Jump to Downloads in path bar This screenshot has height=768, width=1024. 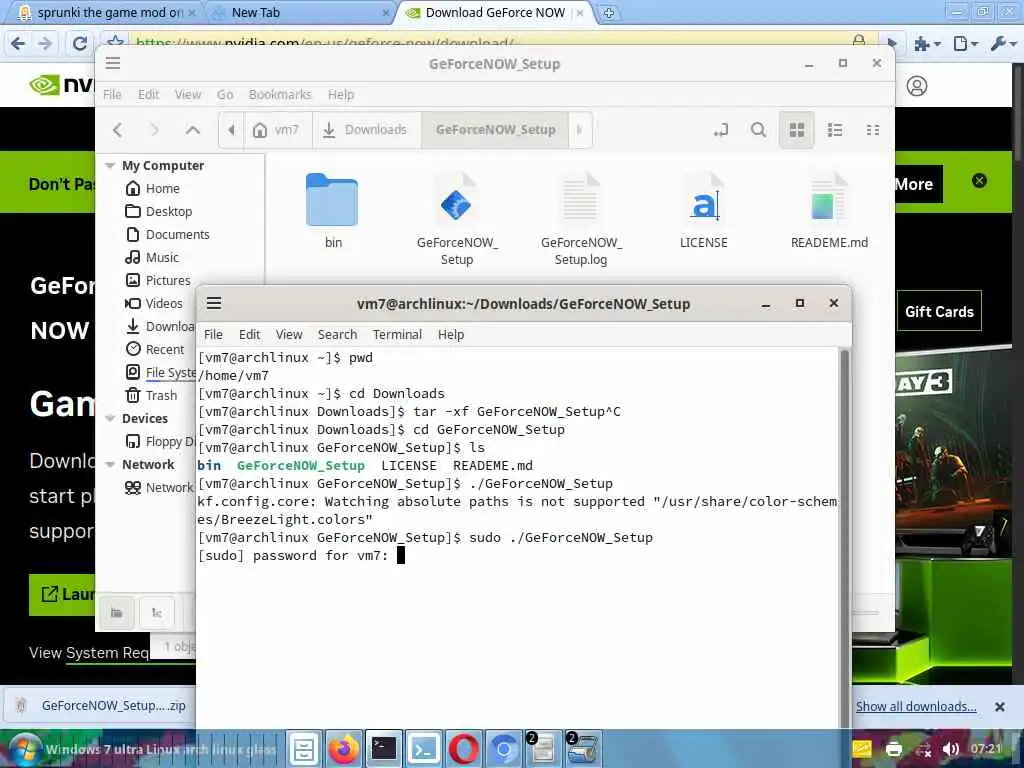(365, 130)
